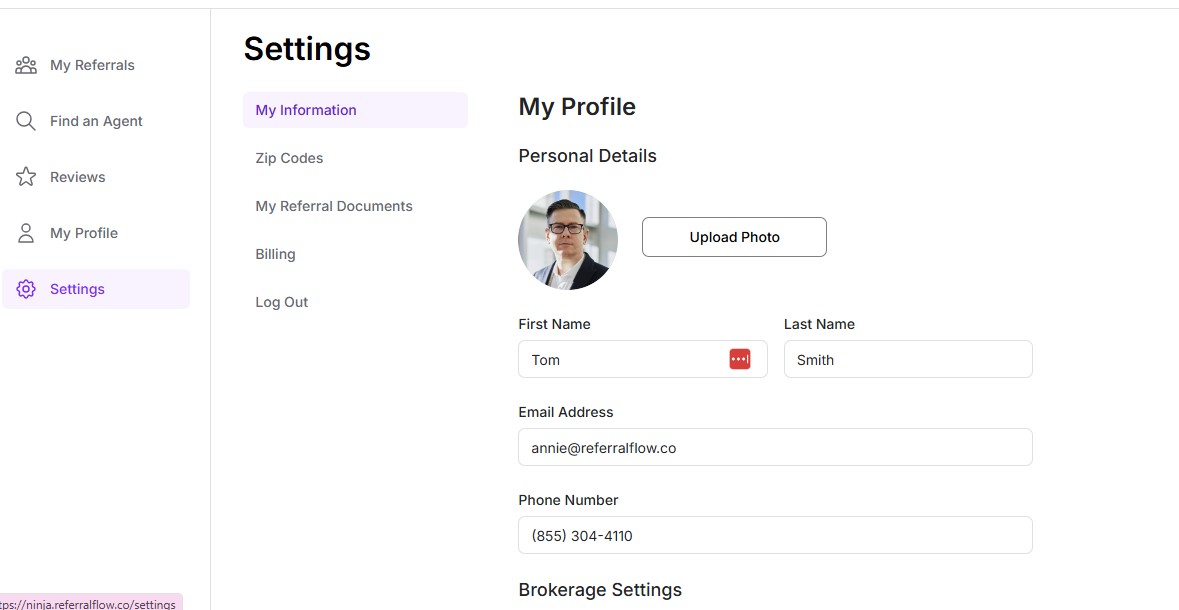The width and height of the screenshot is (1179, 610).
Task: Open the My Referral Documents section
Action: click(334, 206)
